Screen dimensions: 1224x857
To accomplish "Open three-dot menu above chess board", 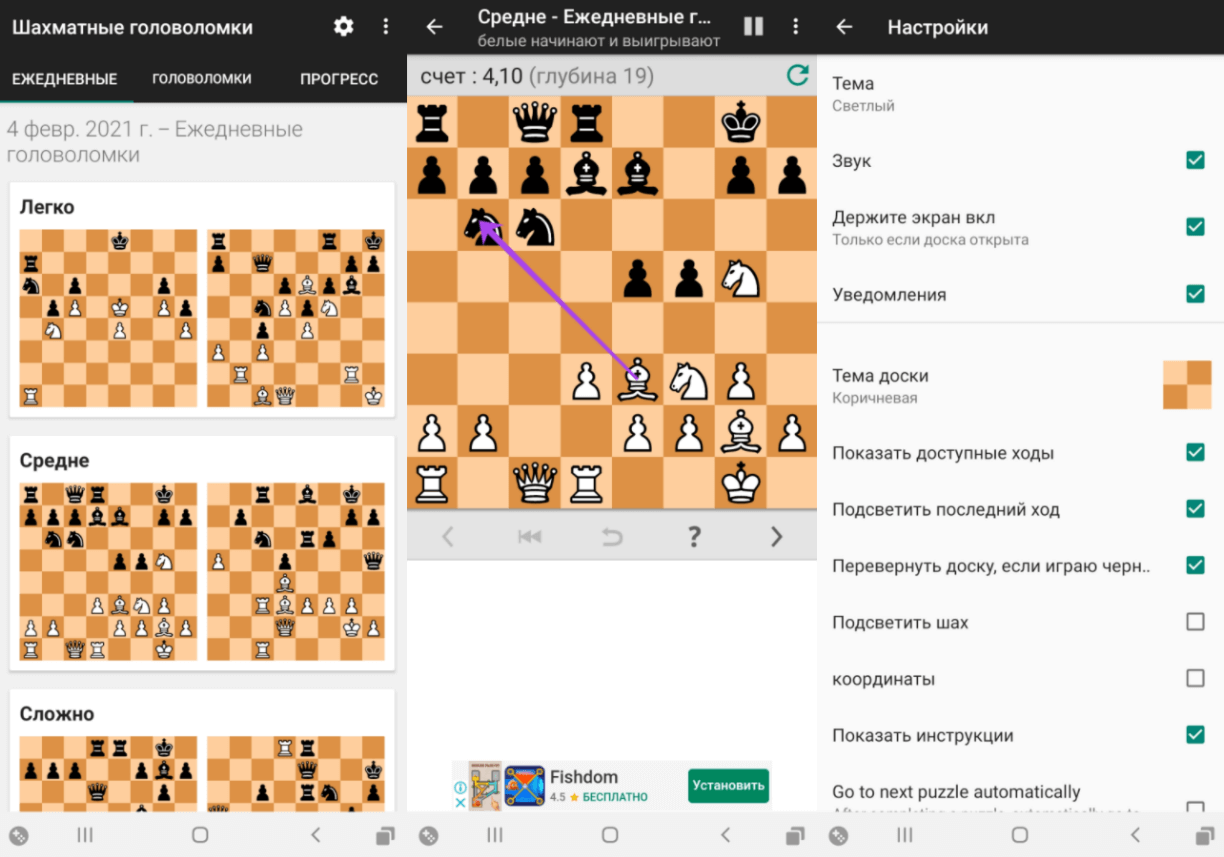I will click(x=796, y=27).
